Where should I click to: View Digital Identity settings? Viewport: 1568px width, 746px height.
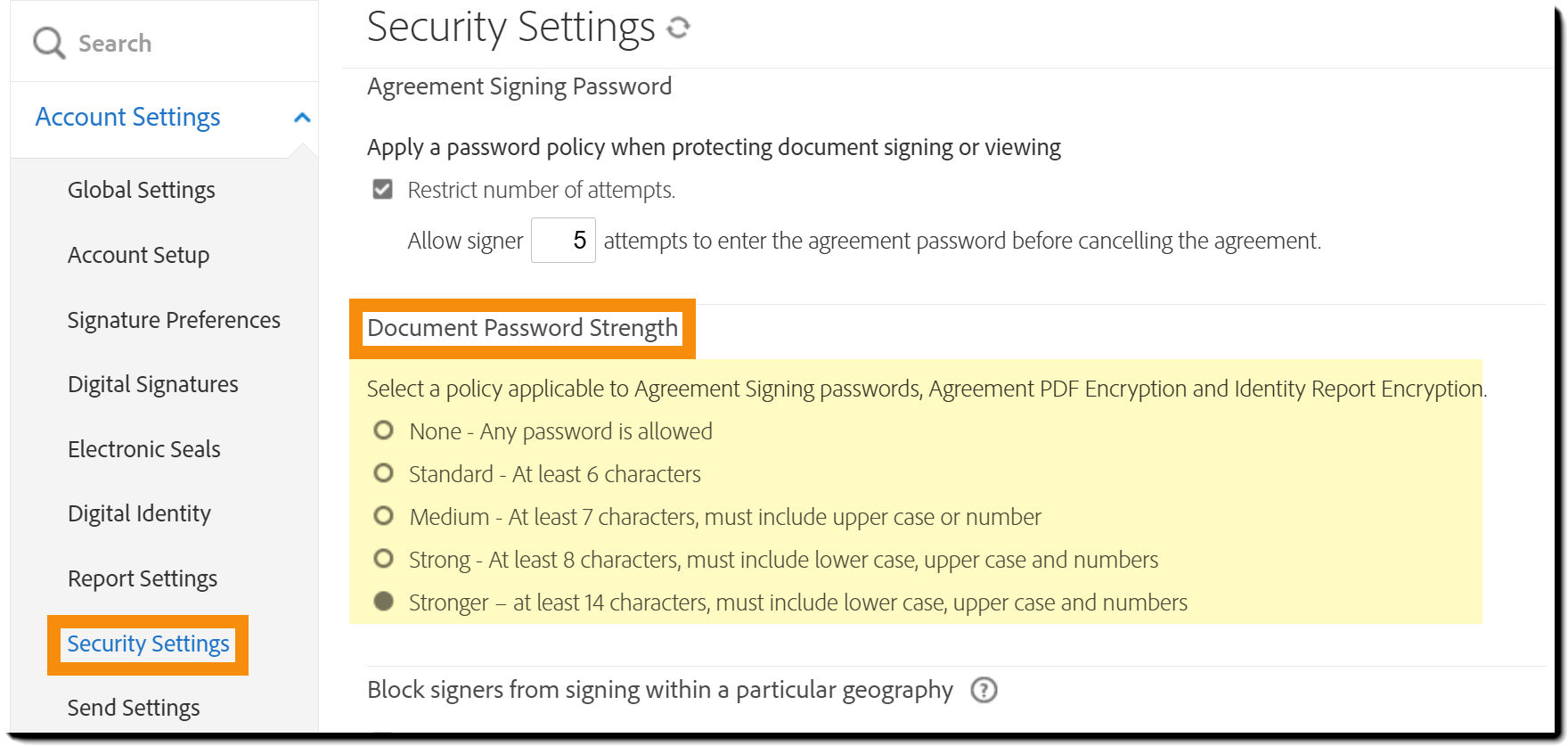pos(139,513)
